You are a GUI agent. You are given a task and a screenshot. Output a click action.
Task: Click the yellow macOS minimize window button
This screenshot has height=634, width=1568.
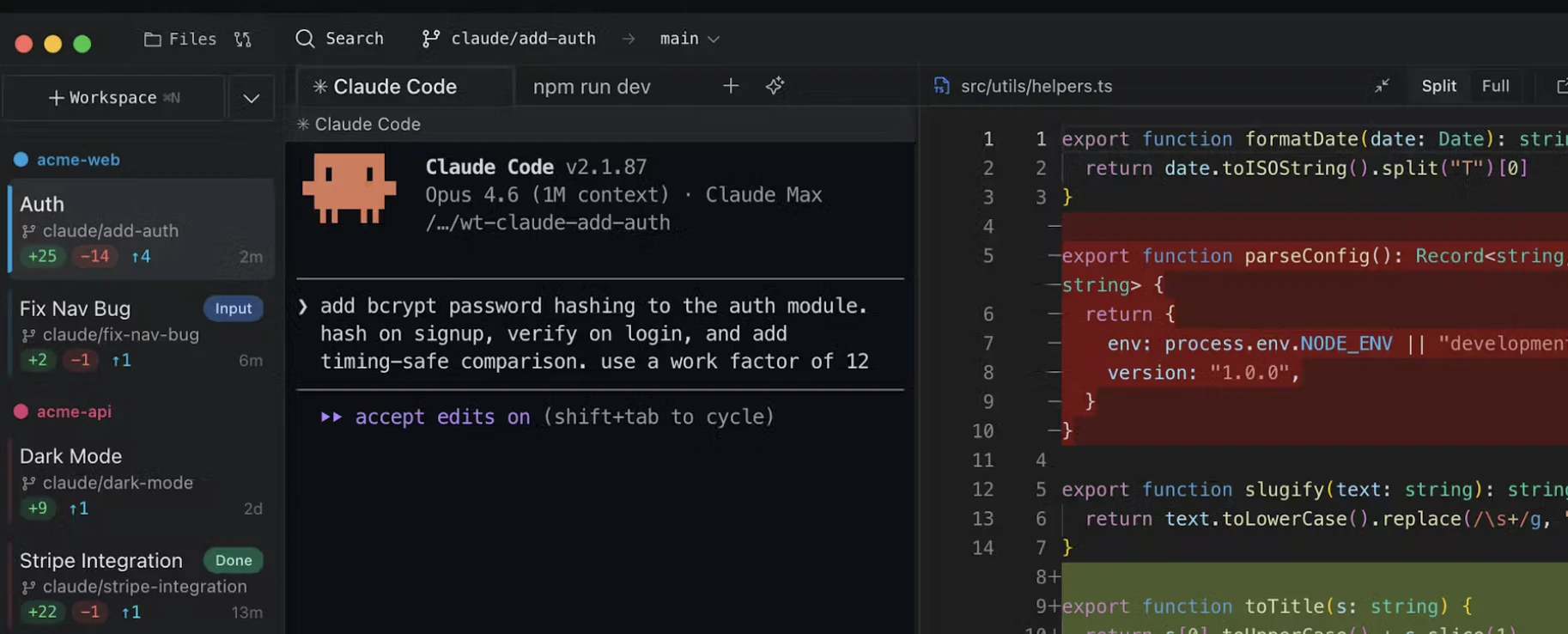pos(53,44)
